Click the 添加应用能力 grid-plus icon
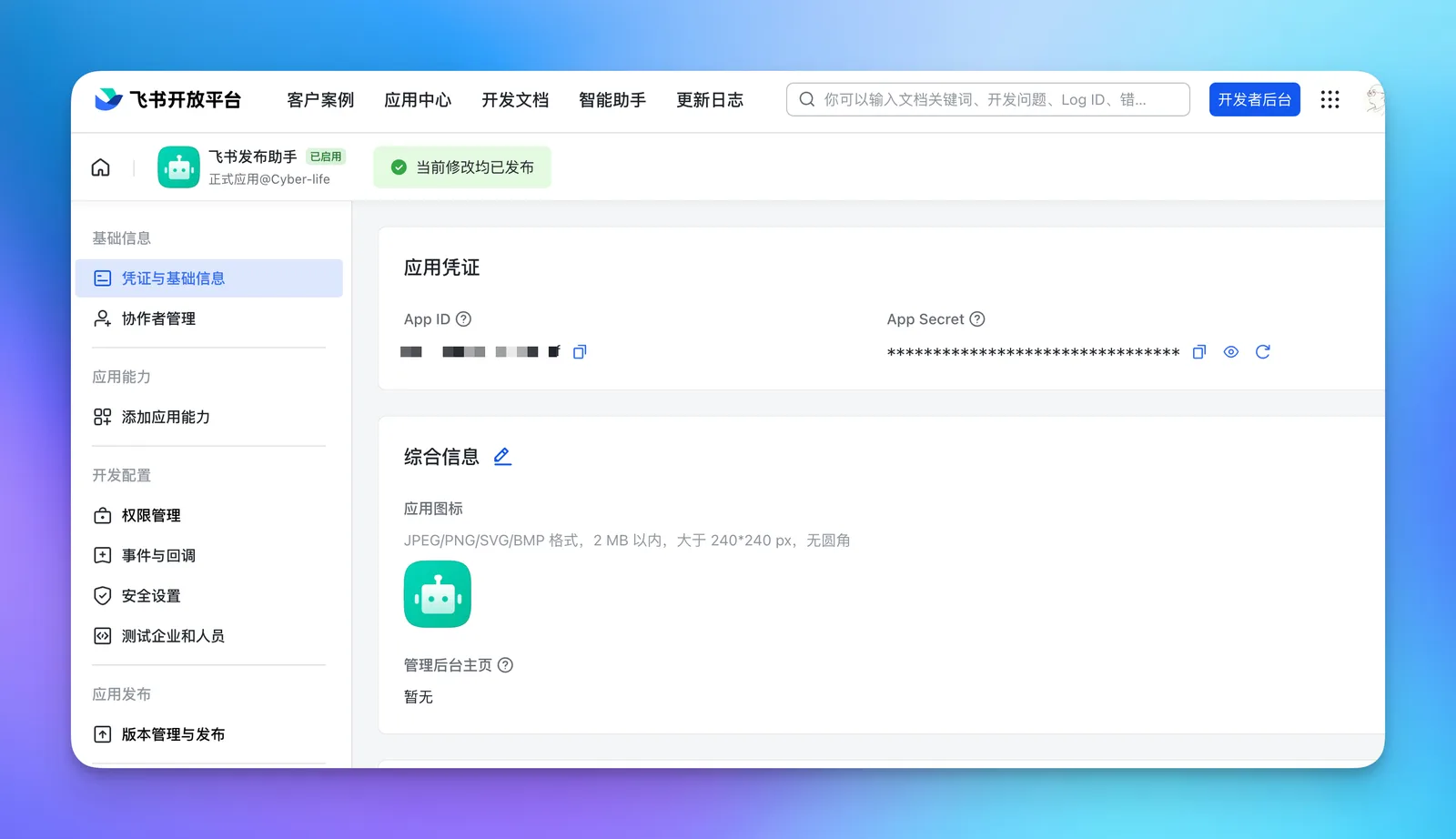Image resolution: width=1456 pixels, height=839 pixels. 103,417
